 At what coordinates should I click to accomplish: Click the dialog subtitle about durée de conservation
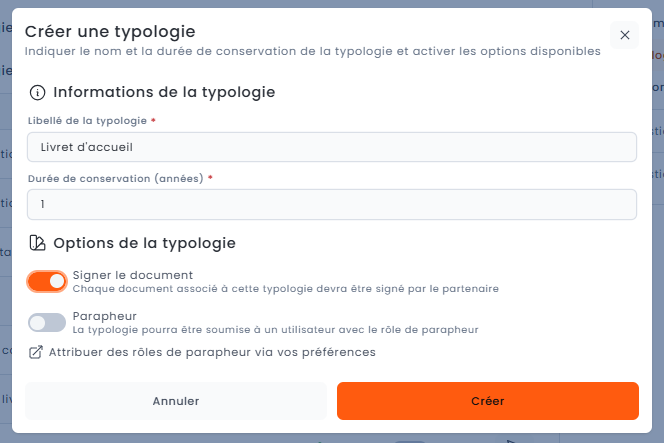click(x=312, y=51)
